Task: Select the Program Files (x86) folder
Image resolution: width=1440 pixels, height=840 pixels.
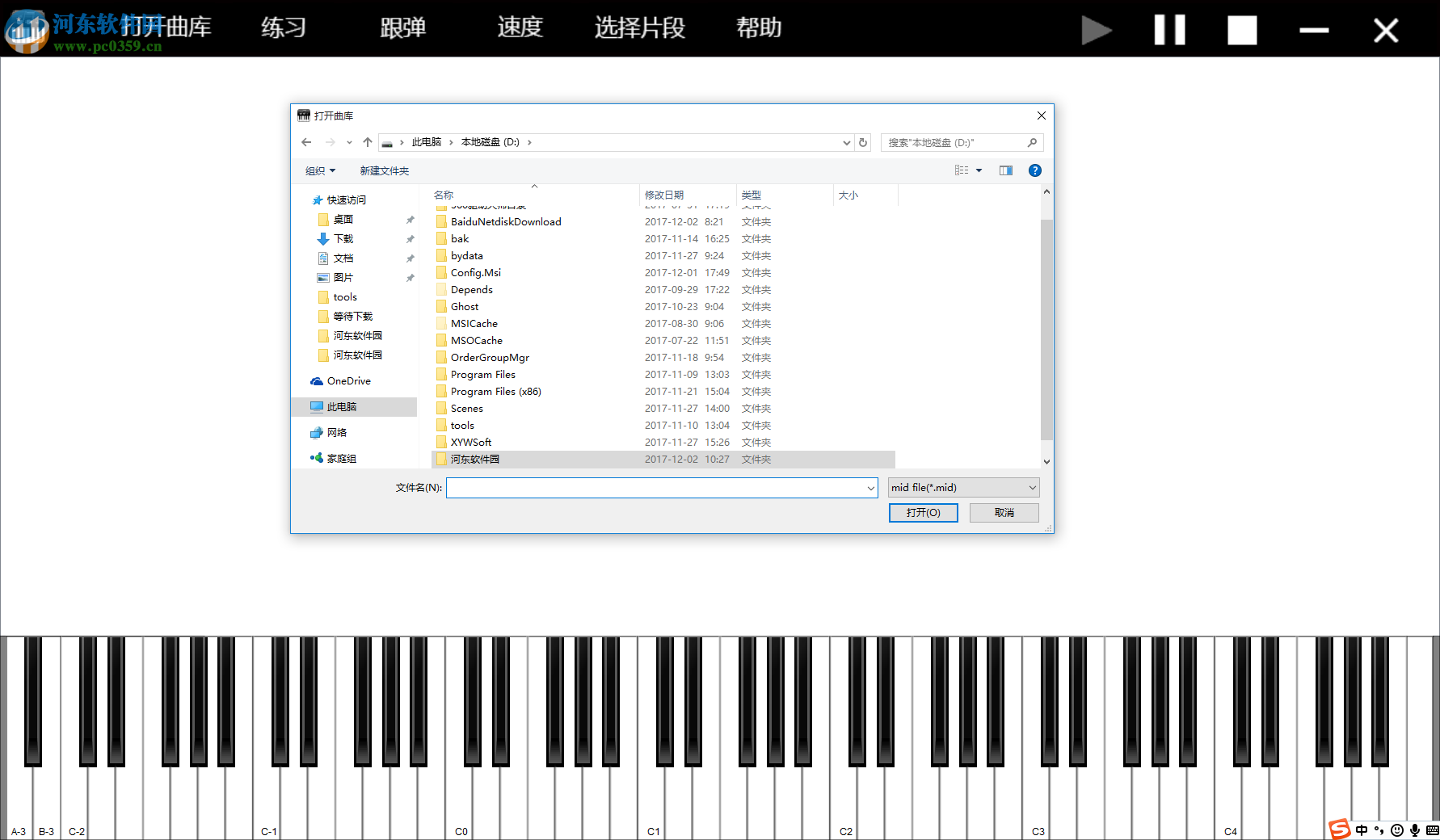Action: [495, 392]
